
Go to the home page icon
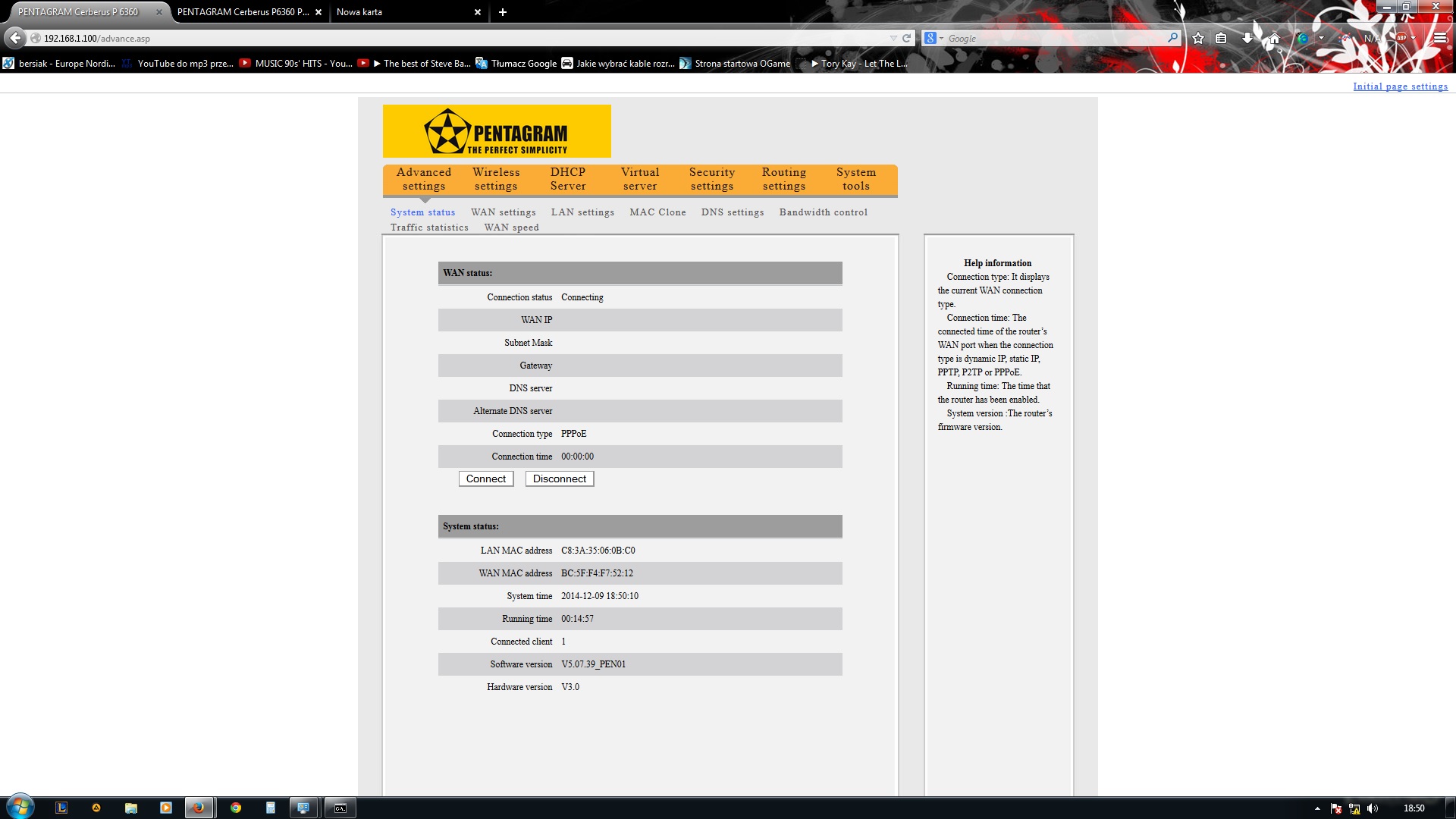(1274, 38)
